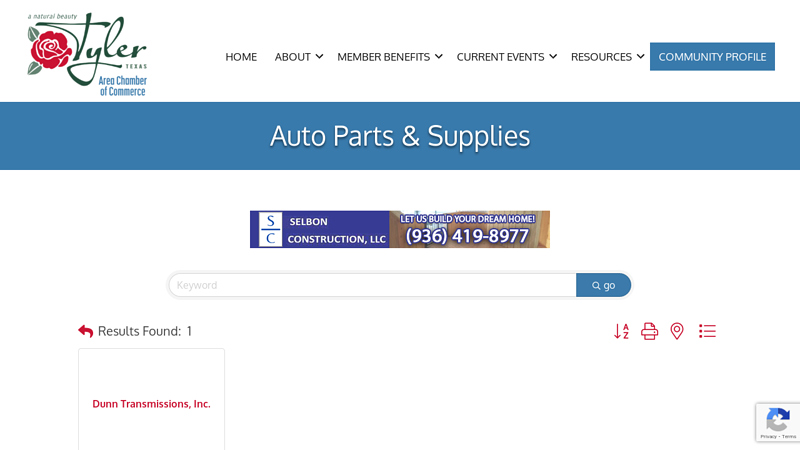The width and height of the screenshot is (800, 450).
Task: Click the Results Found: 1 text
Action: coord(145,331)
